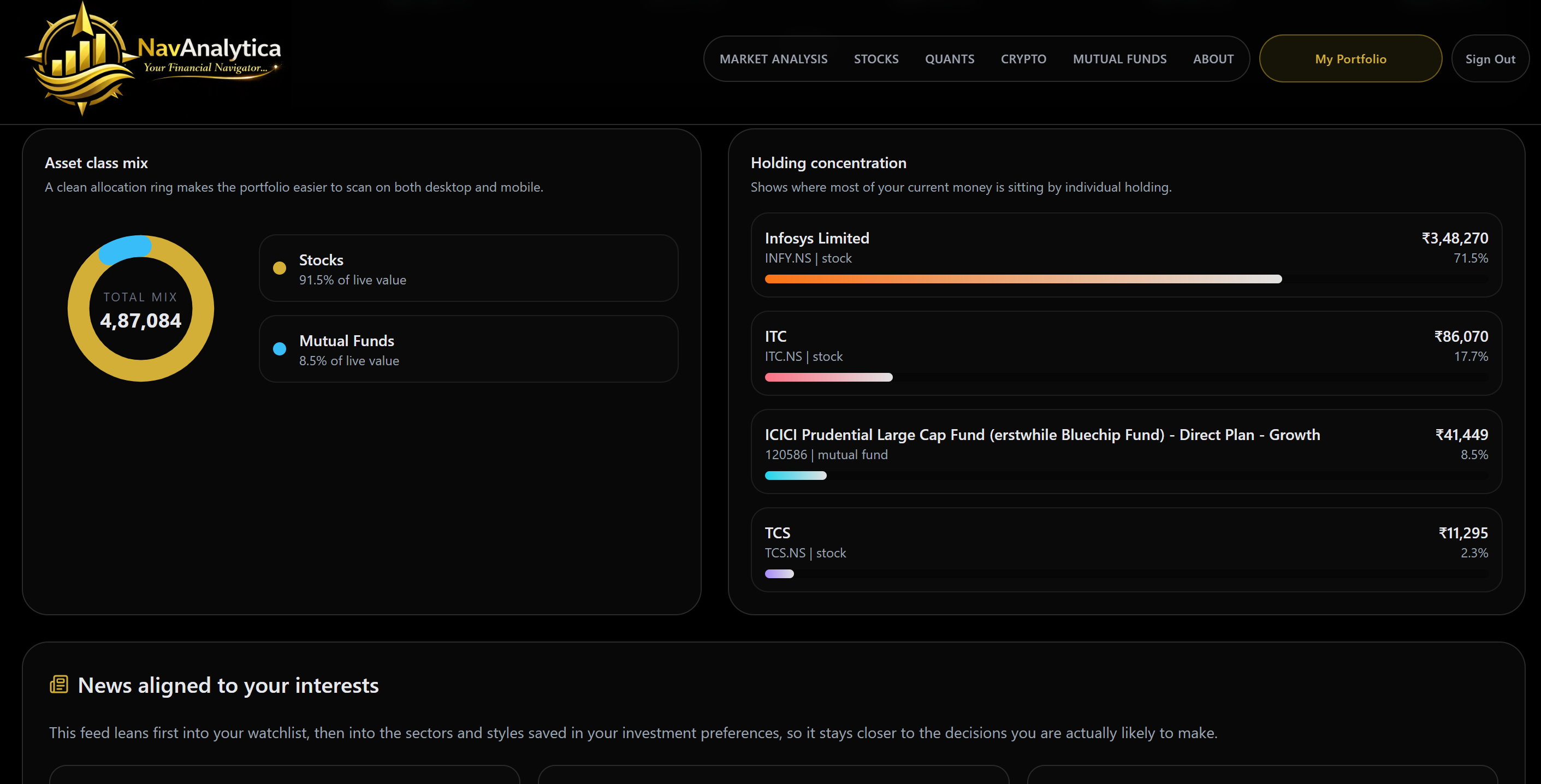The width and height of the screenshot is (1541, 784).
Task: Click the Your Financial Navigator tagline
Action: (x=205, y=68)
